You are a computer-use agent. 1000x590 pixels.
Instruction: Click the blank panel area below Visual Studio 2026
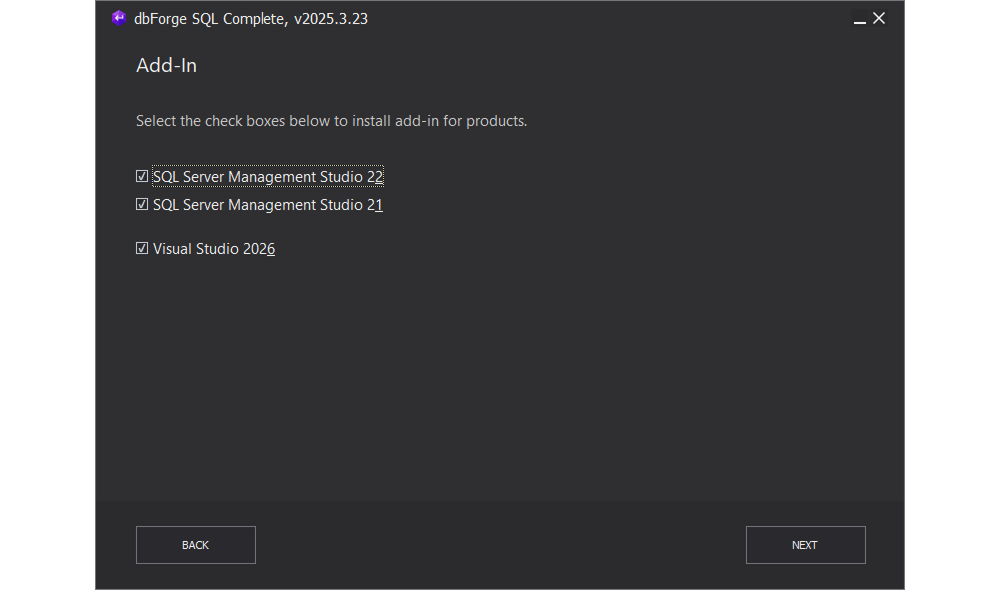[500, 380]
